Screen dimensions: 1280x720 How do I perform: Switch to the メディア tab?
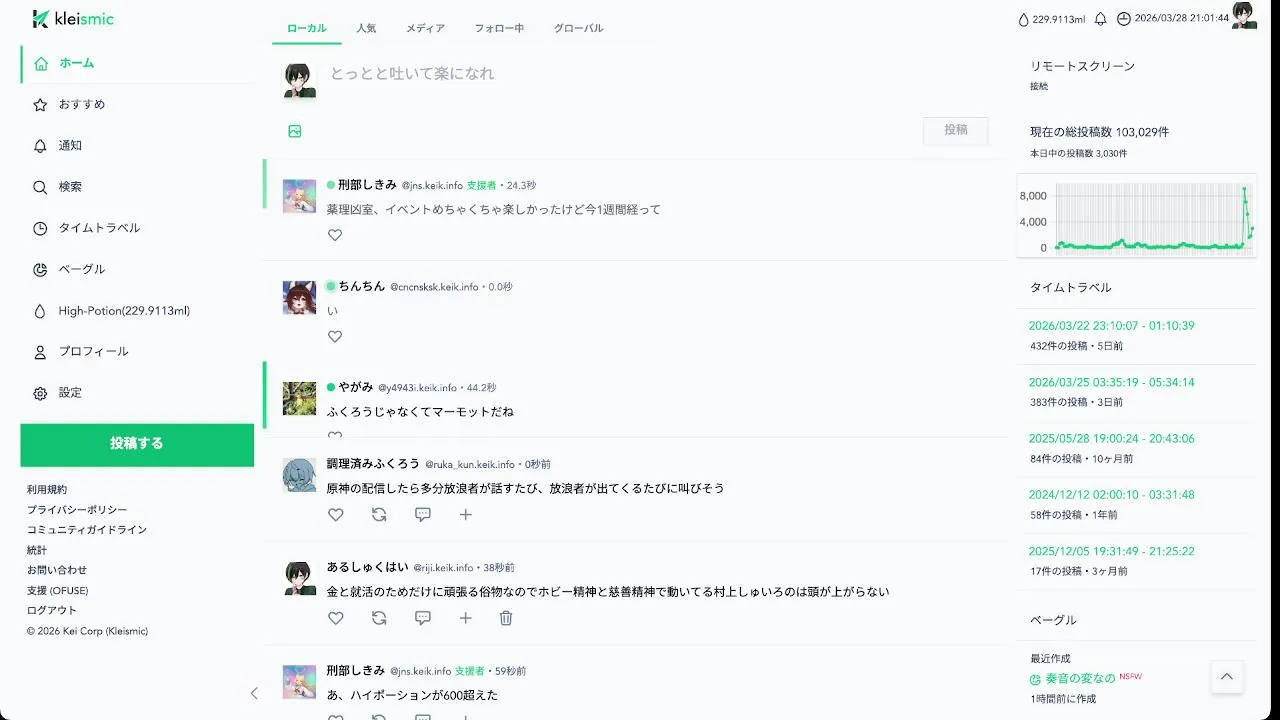click(x=425, y=28)
